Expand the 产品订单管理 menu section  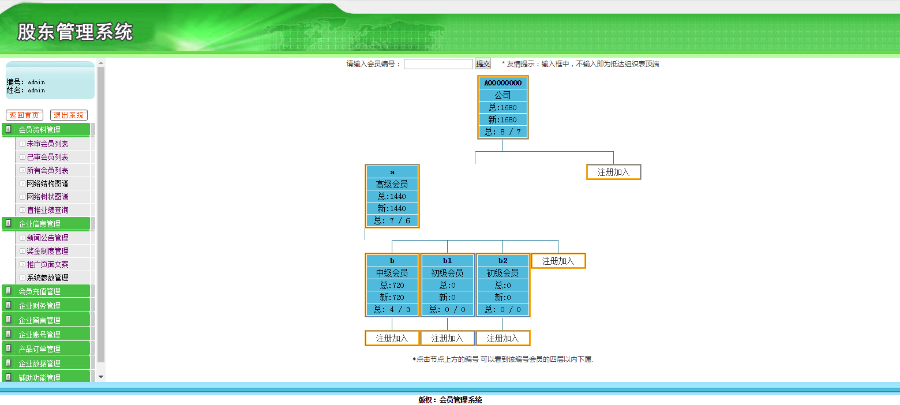click(46, 348)
